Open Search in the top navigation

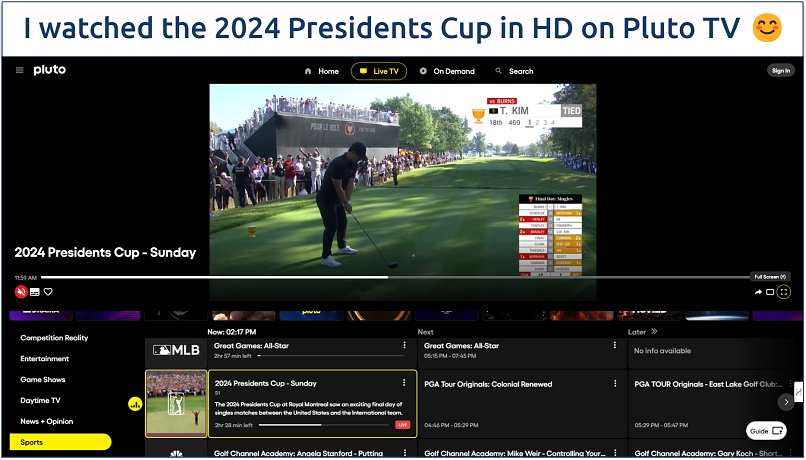coord(515,71)
